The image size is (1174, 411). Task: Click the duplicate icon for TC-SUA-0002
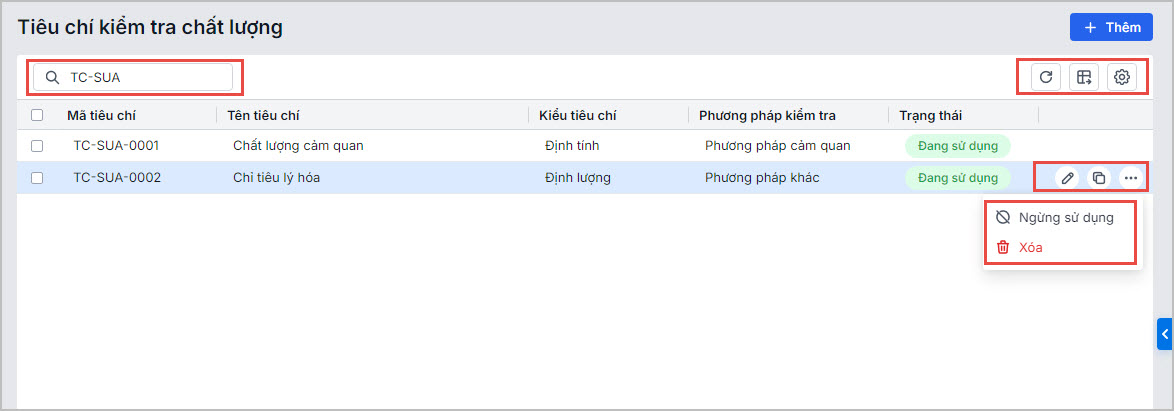coord(1099,178)
